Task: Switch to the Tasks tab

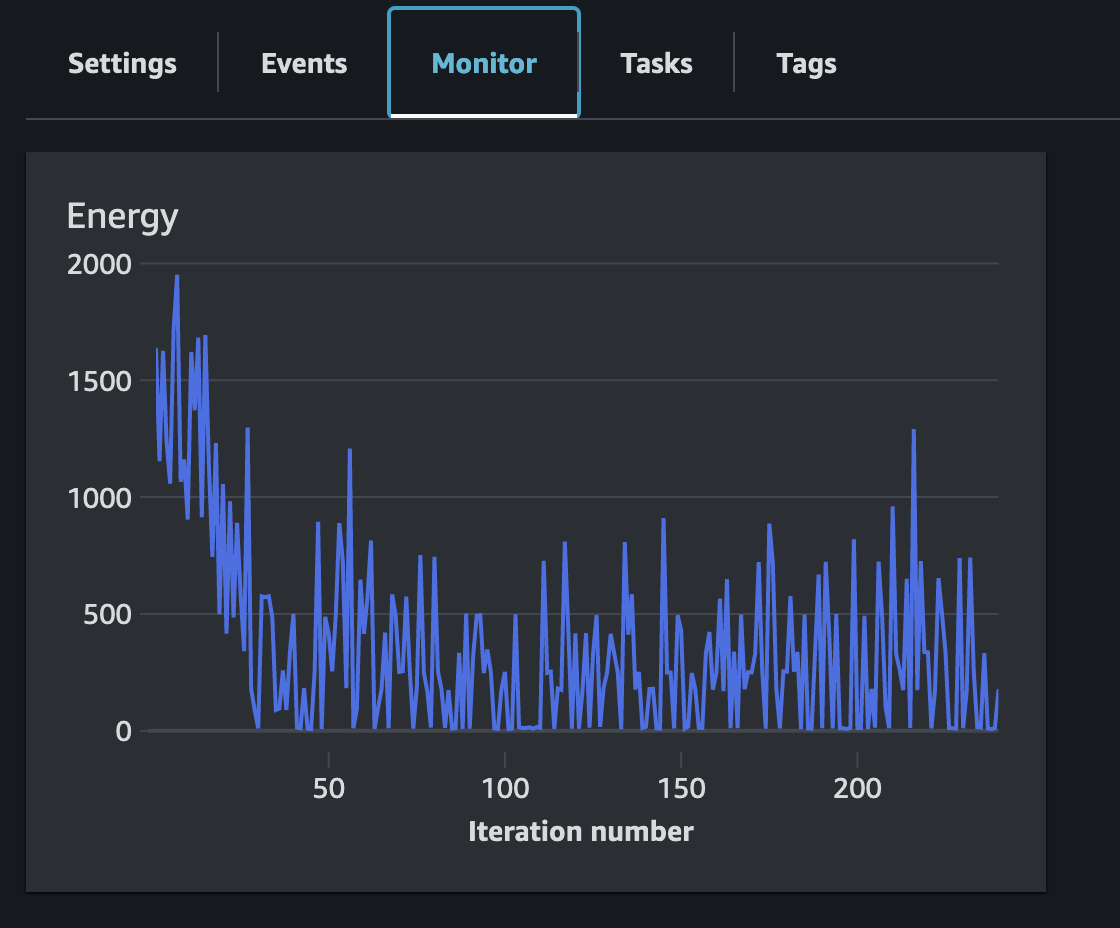Action: pyautogui.click(x=656, y=63)
